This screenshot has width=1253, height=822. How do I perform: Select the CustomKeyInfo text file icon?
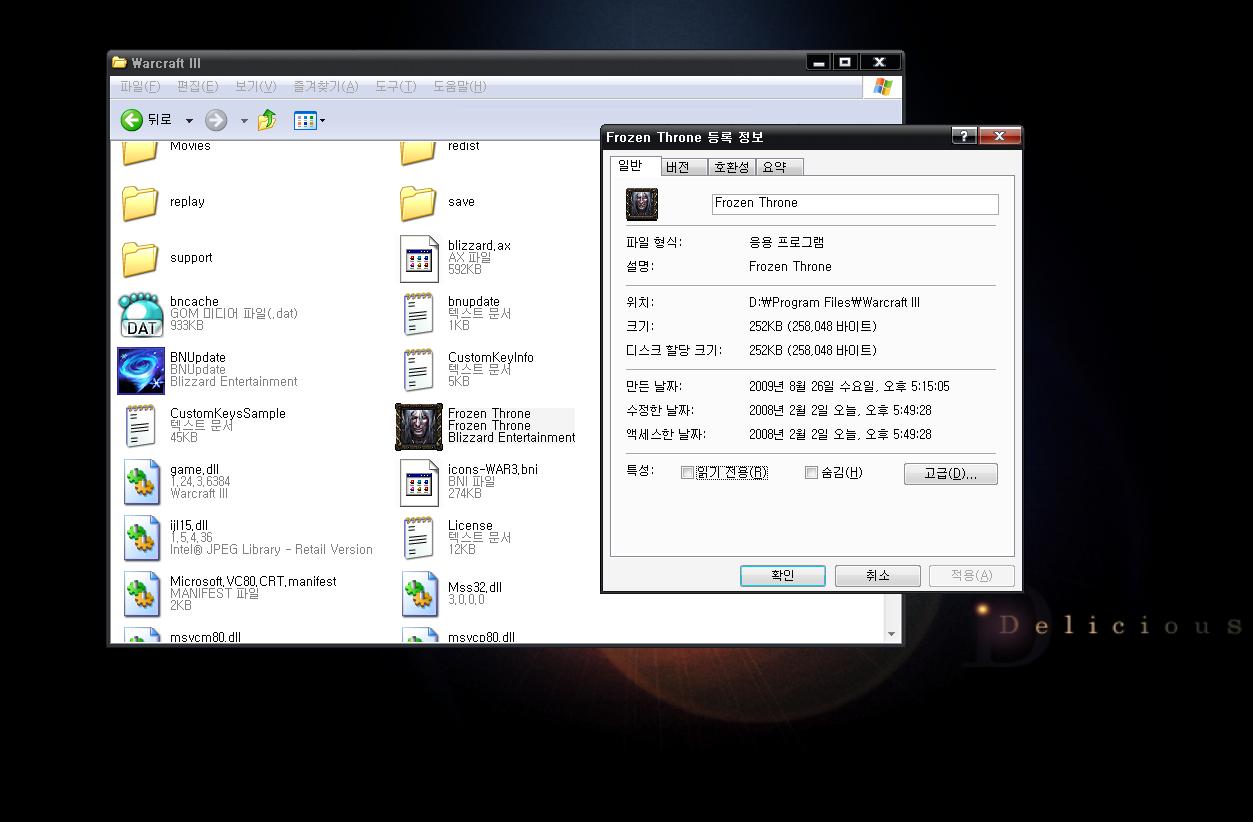tap(418, 371)
